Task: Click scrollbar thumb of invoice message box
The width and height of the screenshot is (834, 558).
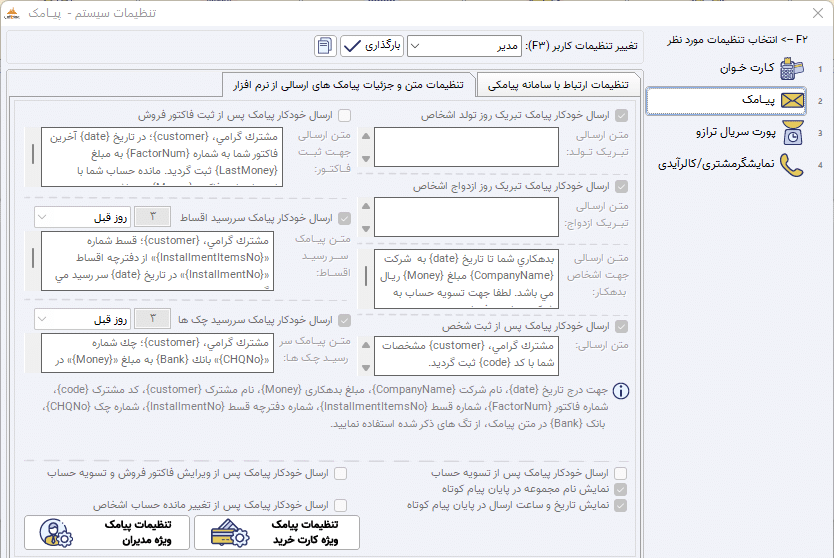Action: tap(33, 154)
